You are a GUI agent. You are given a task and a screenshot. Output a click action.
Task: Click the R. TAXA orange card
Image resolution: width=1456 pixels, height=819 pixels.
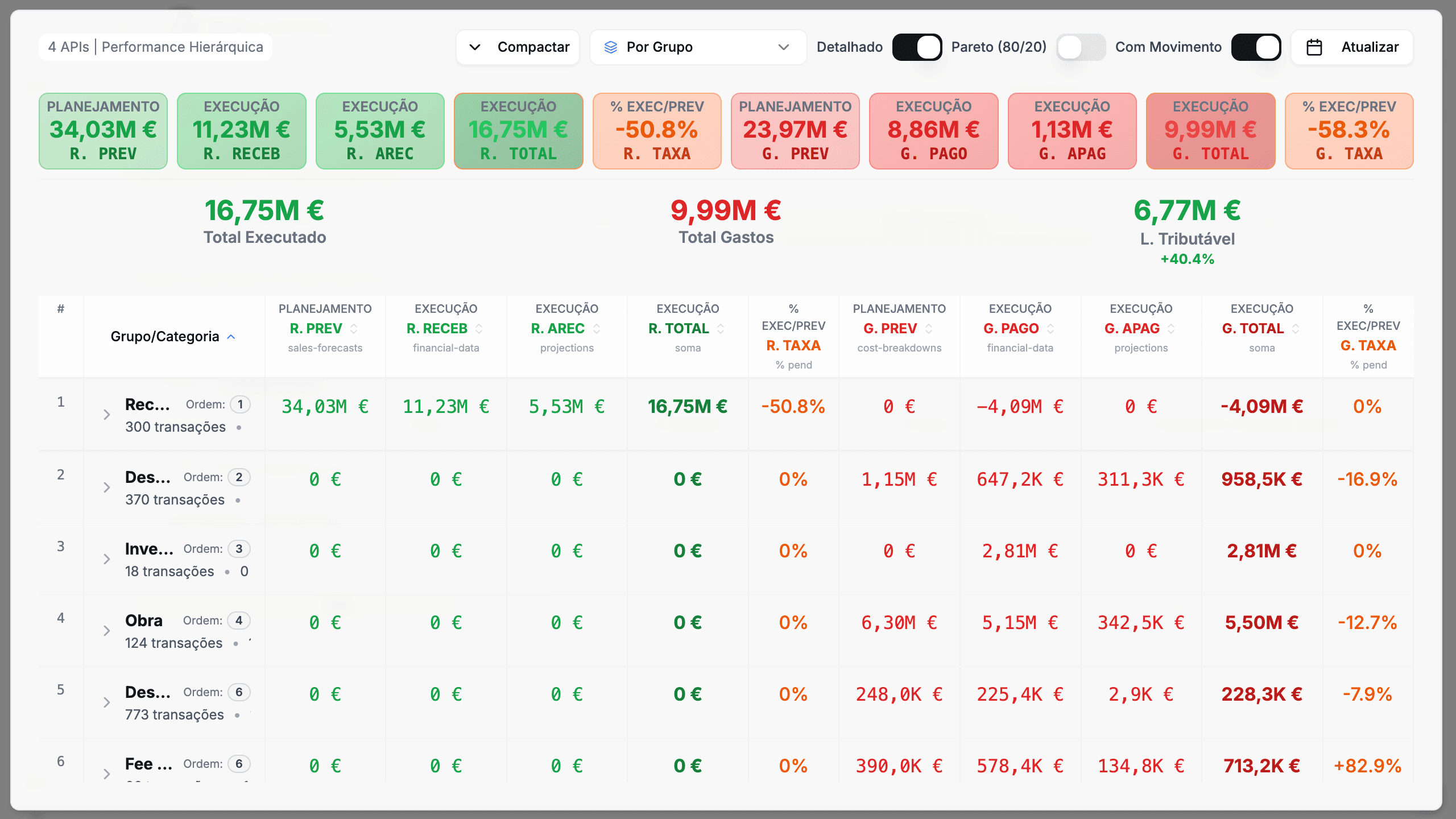656,131
